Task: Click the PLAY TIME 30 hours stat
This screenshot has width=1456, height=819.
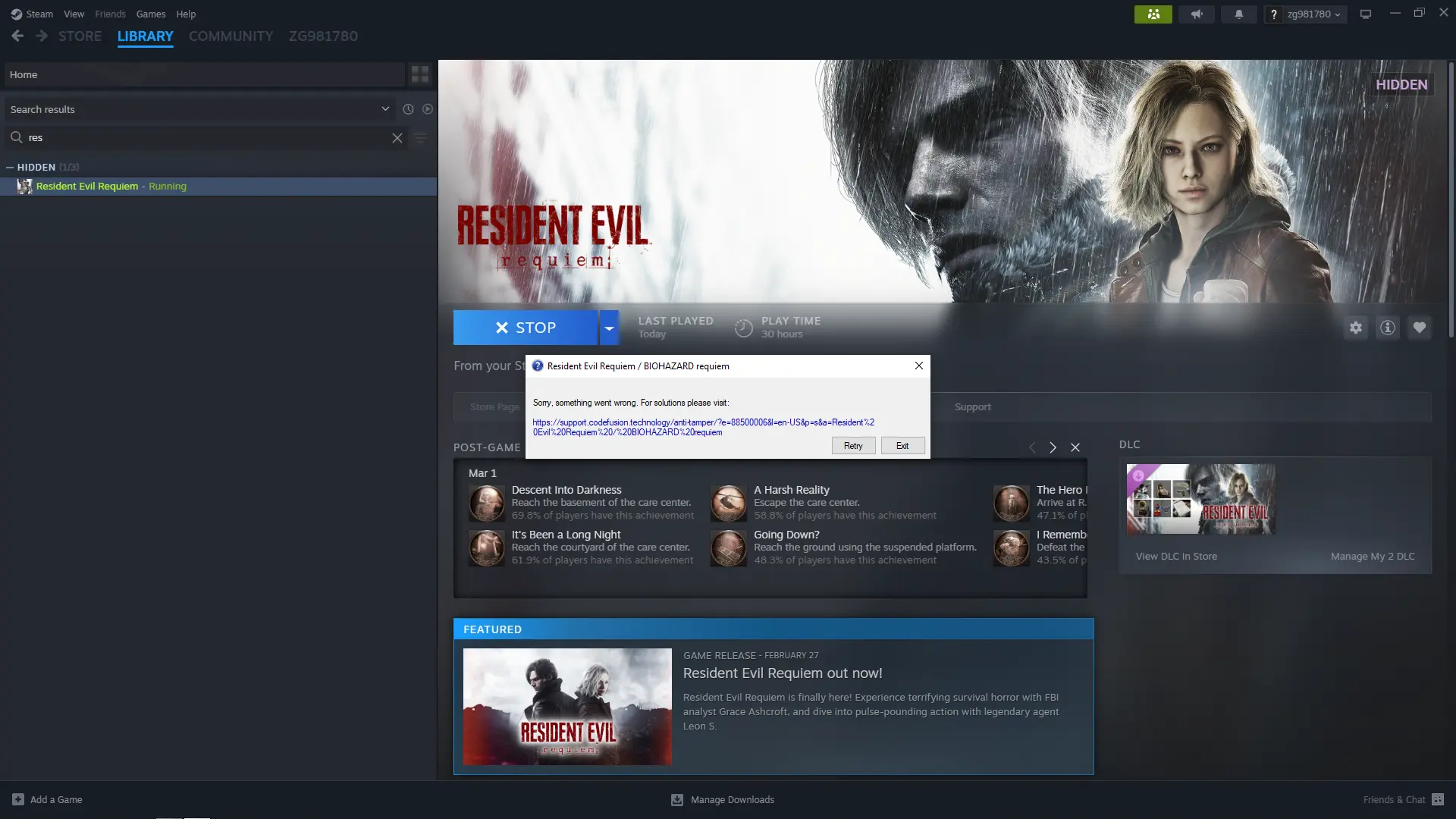Action: click(x=778, y=328)
